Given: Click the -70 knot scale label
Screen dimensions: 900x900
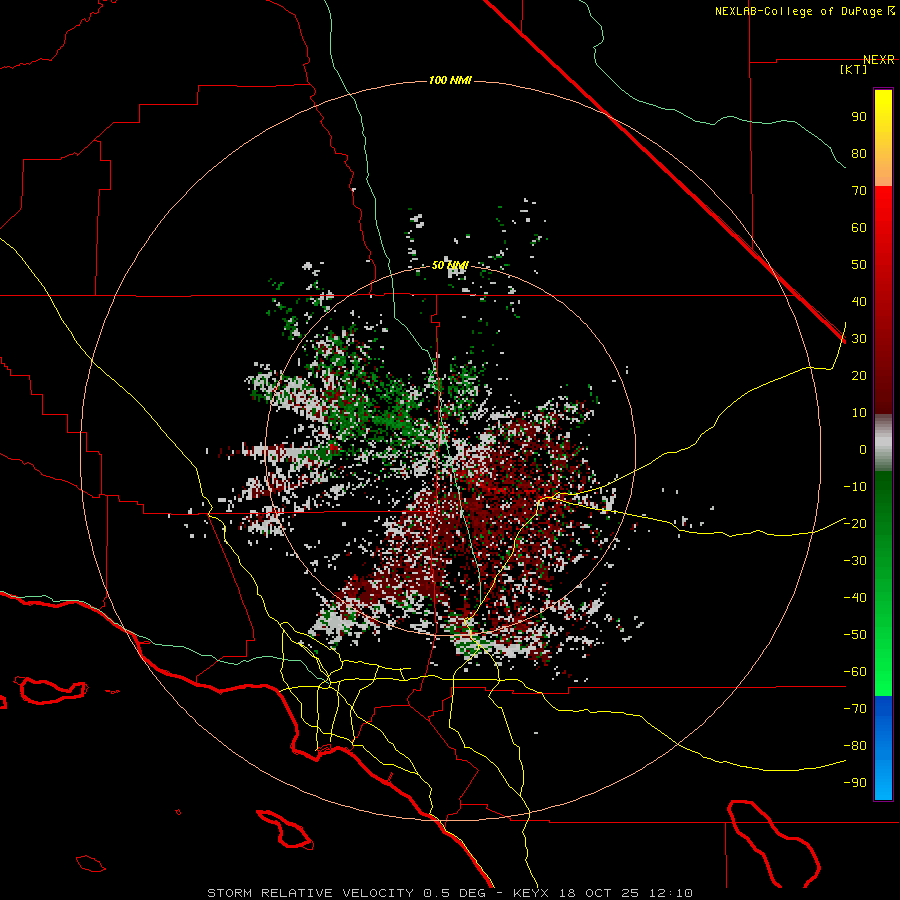Looking at the screenshot, I should coord(855,709).
